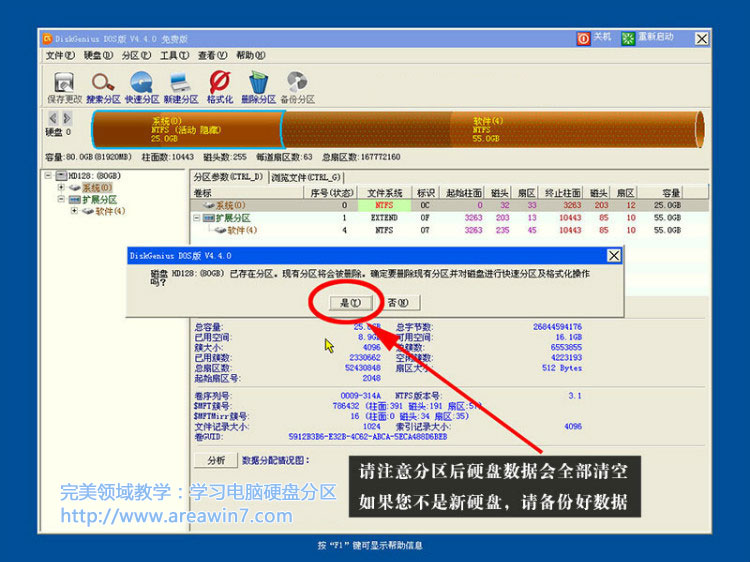
Task: Select 软件(4) in the left tree
Action: [110, 211]
